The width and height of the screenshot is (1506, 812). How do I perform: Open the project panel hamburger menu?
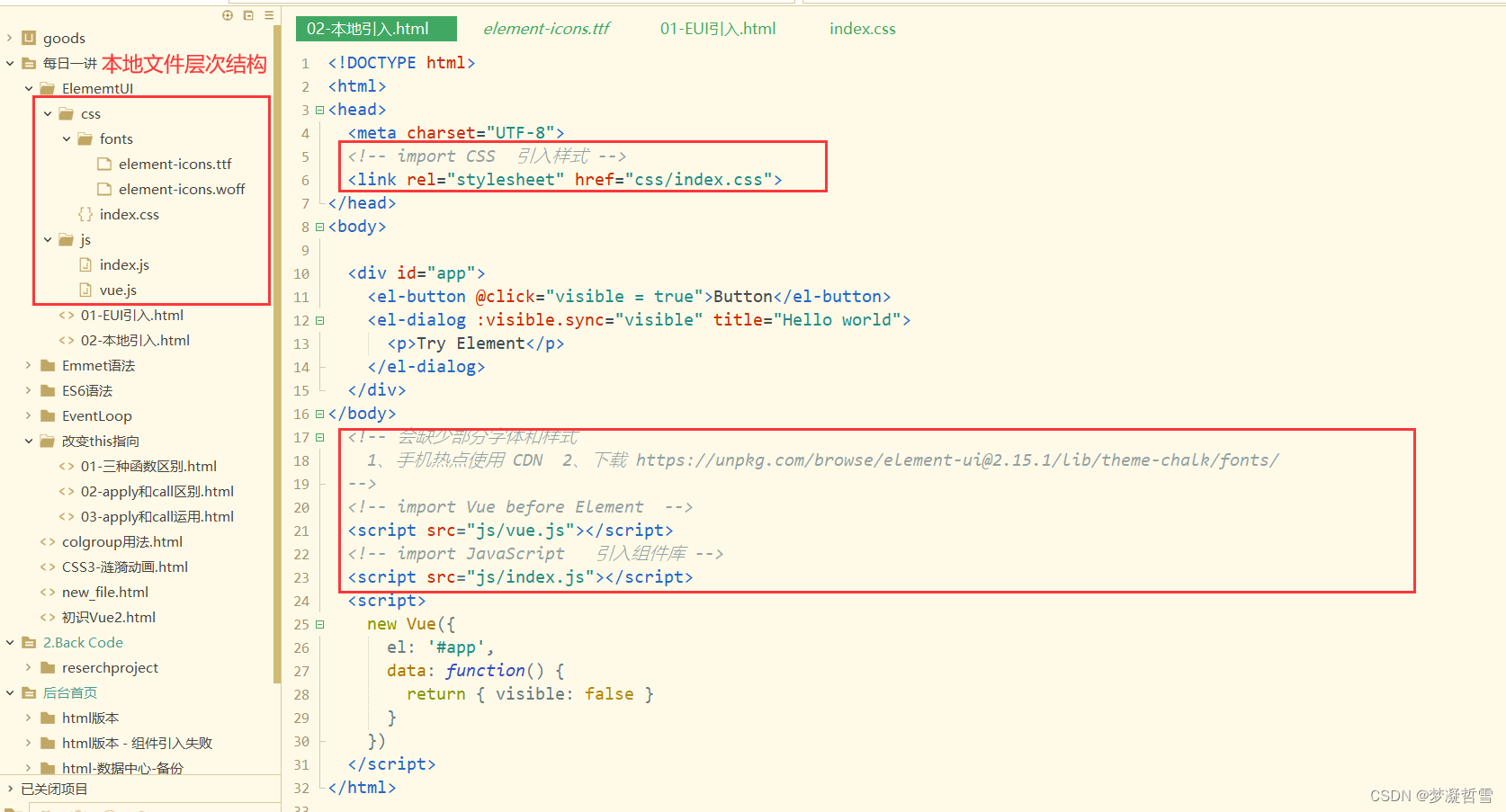click(x=269, y=15)
